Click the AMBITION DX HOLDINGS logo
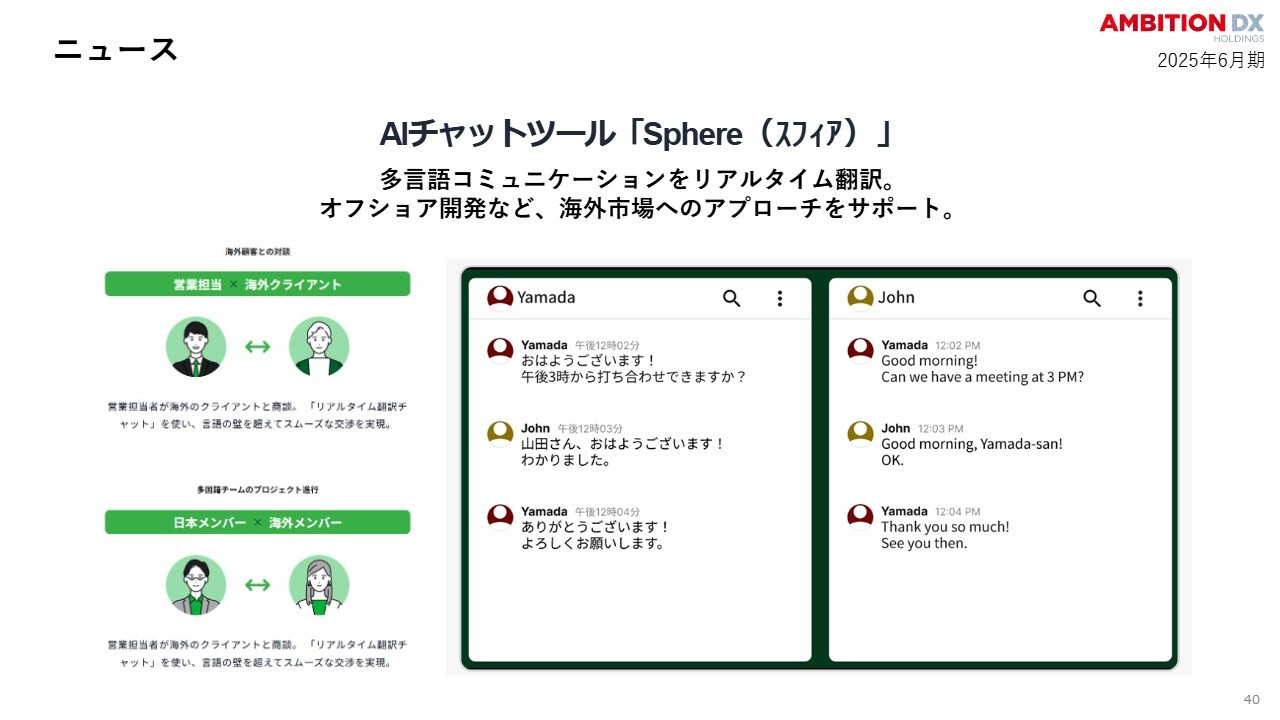The image size is (1280, 720). 1182,27
